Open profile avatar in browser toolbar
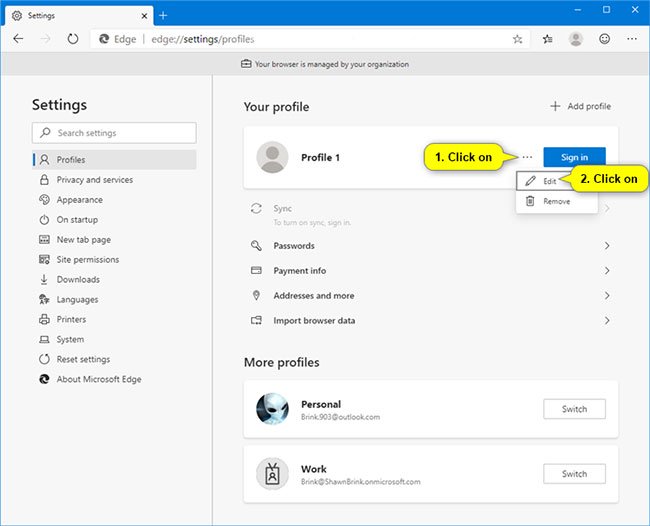This screenshot has height=526, width=650. coord(576,39)
